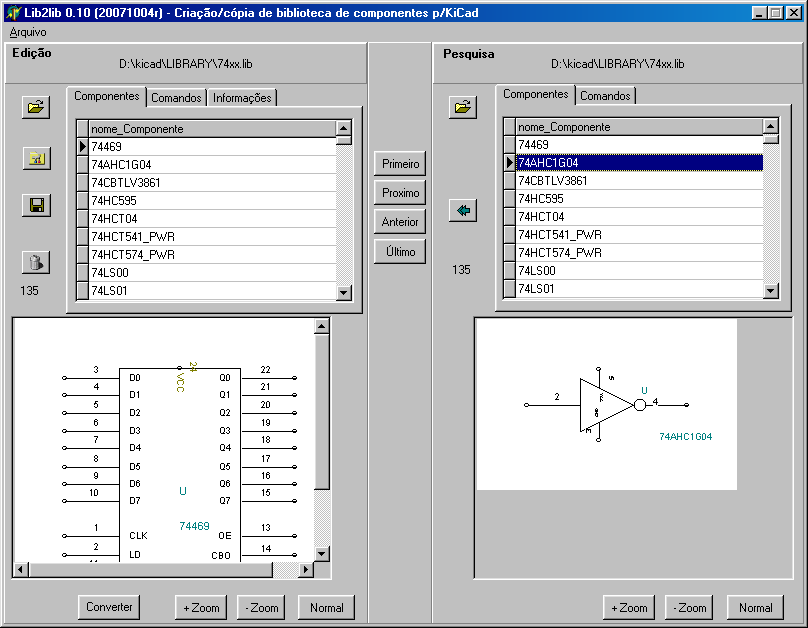Select 74AHC1G04 in Edição list
808x628 pixels.
point(212,165)
